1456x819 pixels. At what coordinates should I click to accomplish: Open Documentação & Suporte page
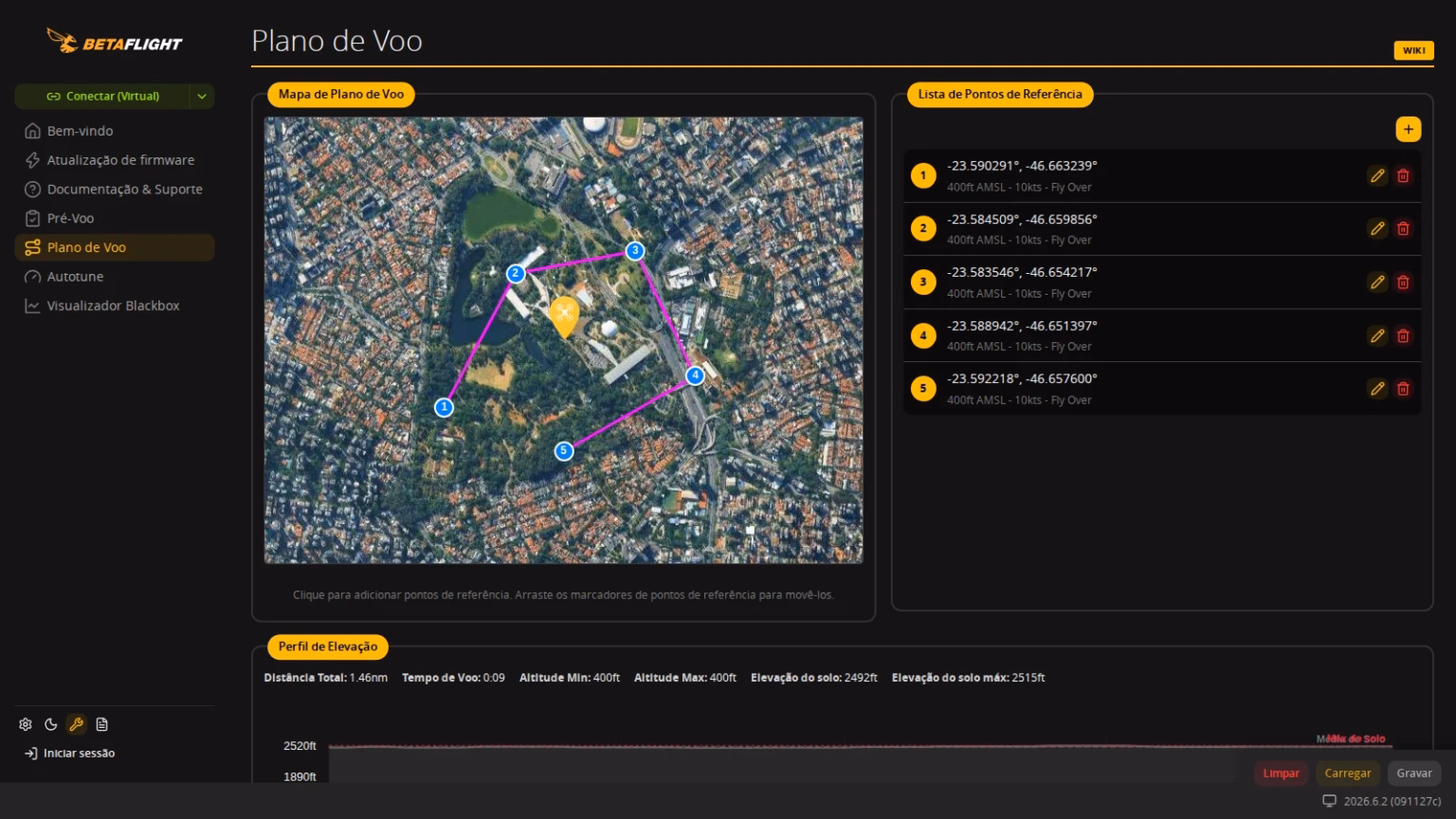click(115, 190)
